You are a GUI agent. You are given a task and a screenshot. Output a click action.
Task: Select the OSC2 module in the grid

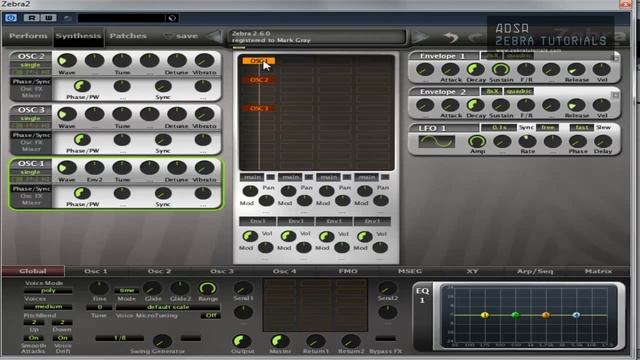pos(259,80)
